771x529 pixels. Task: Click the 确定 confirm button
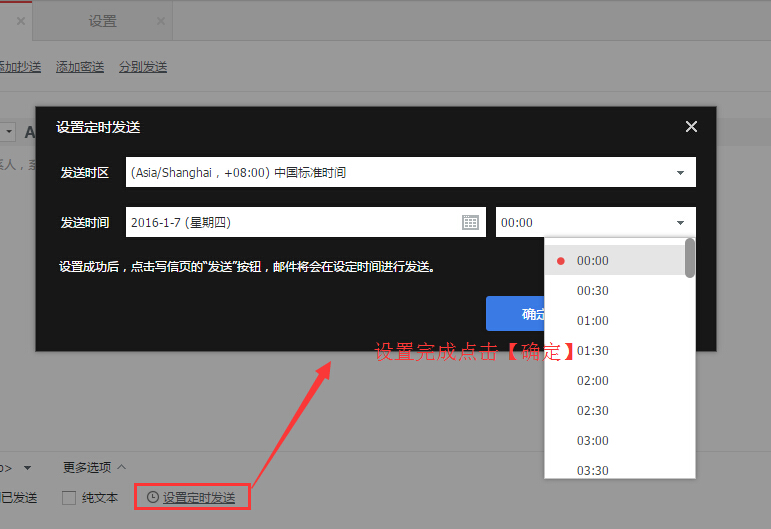(x=516, y=314)
